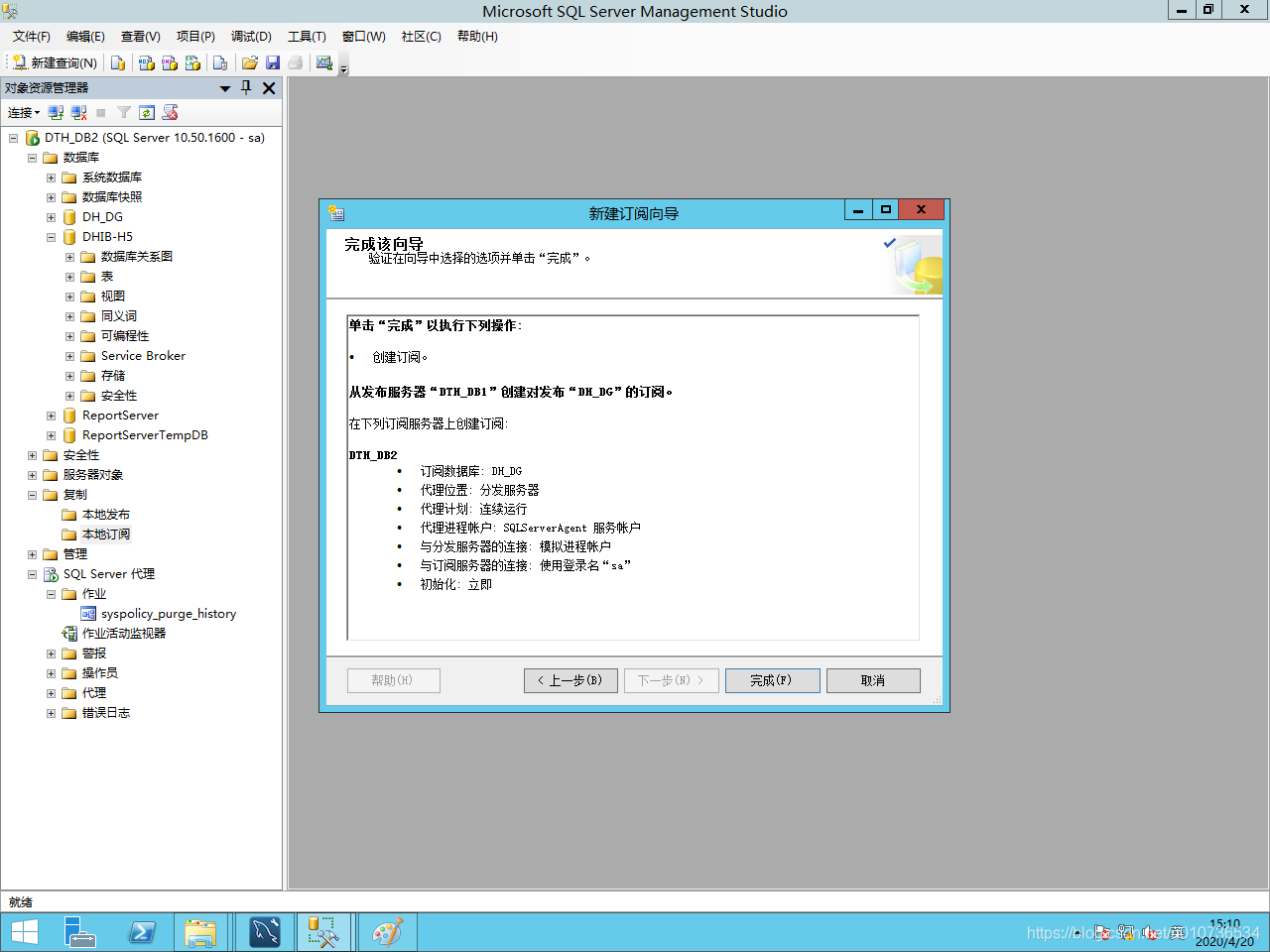Select the 数据库关系图 folder
Screen dimensions: 1270x952
(137, 257)
